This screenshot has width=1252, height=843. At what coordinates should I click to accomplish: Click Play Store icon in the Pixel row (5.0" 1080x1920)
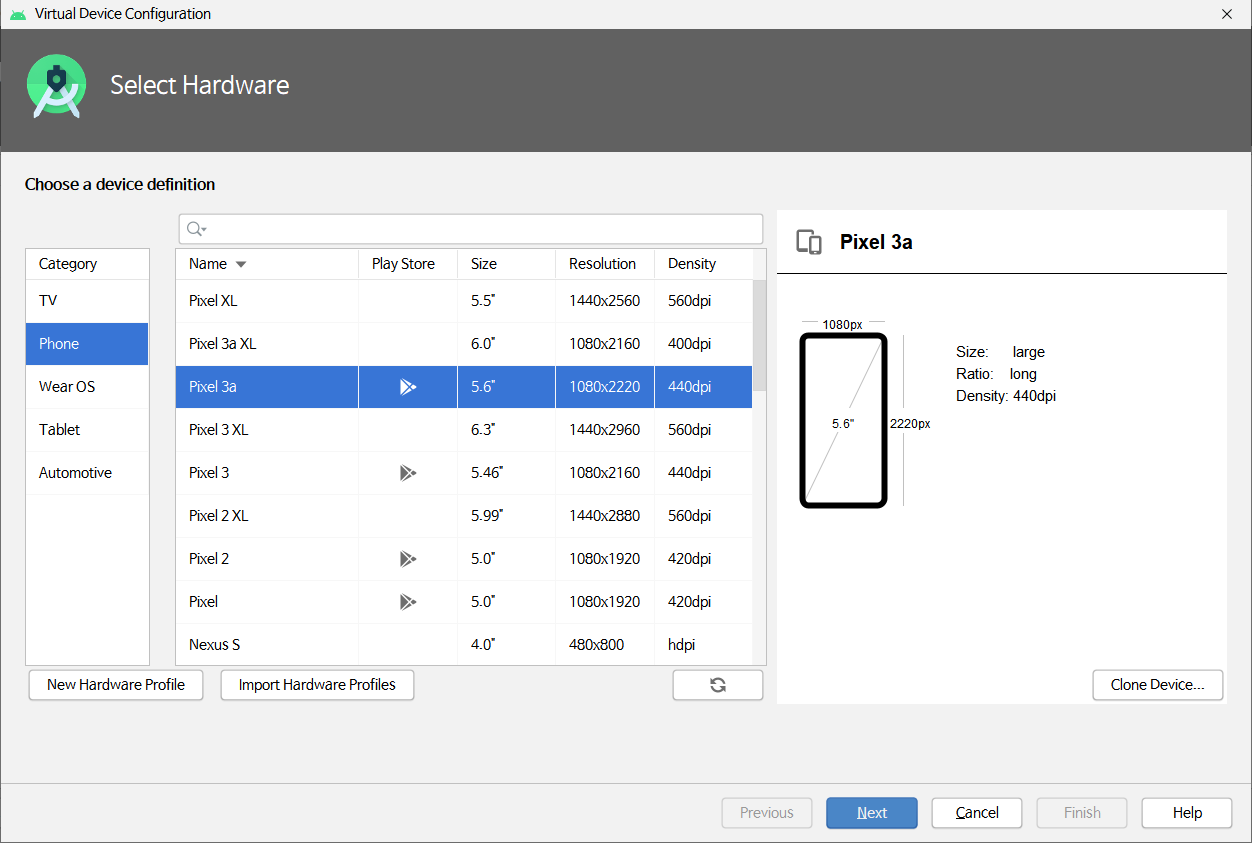tap(407, 602)
